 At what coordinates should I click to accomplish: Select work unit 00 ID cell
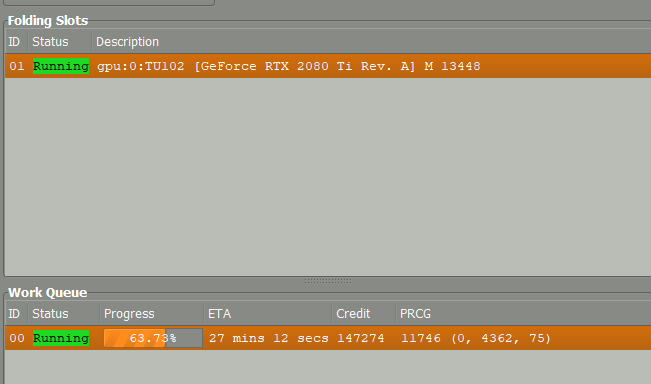coord(17,338)
